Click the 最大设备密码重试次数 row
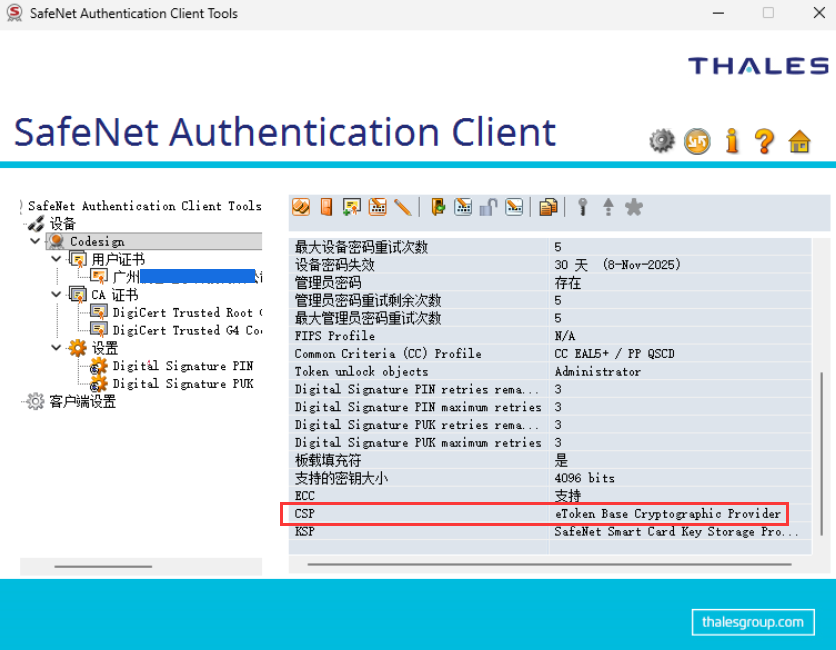The height and width of the screenshot is (650, 836). [550, 247]
